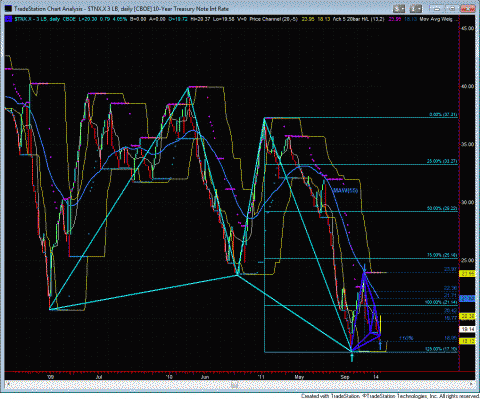Click the L=20.30 last price value
Screen dimensions: 480x399
click(x=88, y=19)
